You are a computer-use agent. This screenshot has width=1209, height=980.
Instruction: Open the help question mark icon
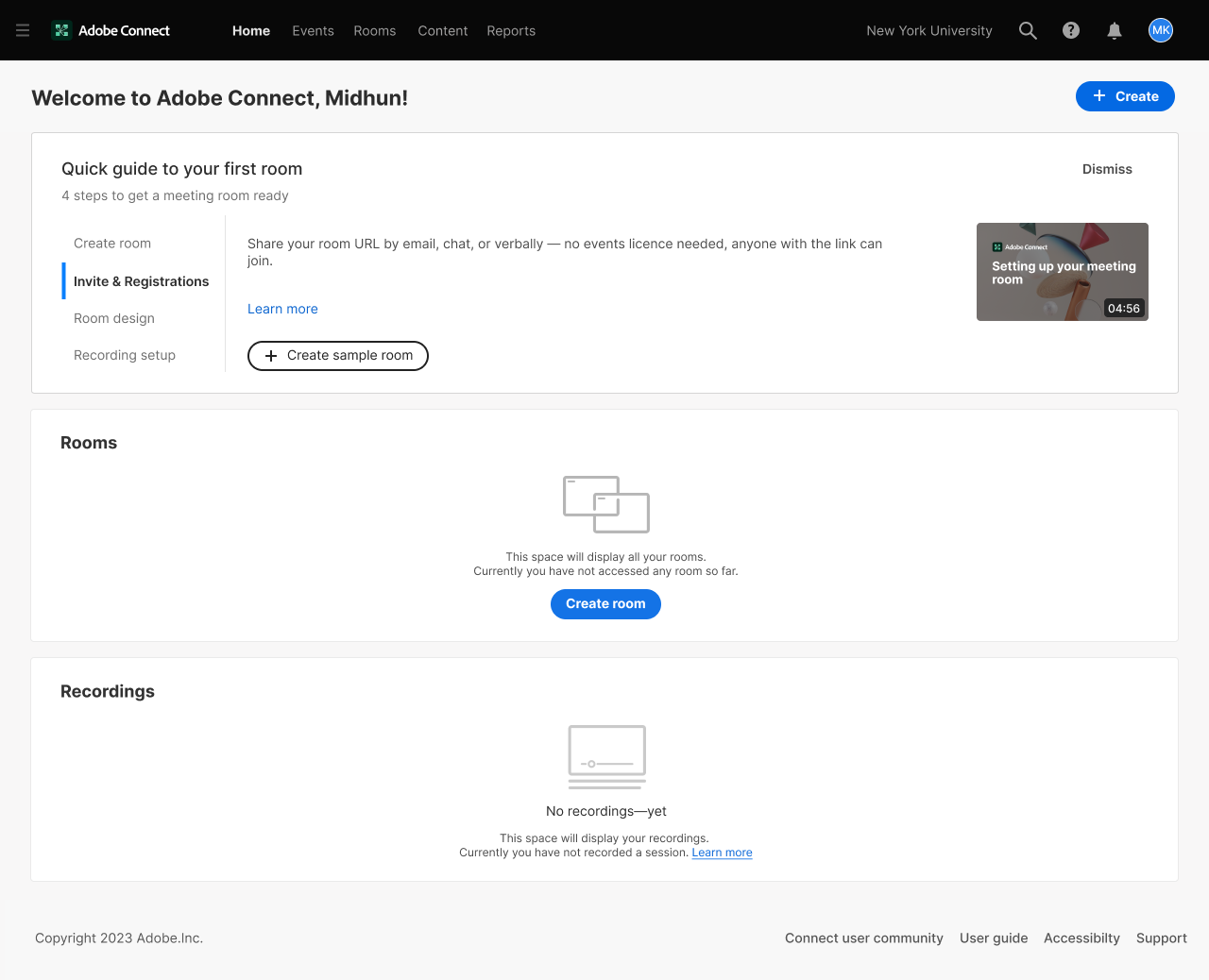tap(1071, 30)
